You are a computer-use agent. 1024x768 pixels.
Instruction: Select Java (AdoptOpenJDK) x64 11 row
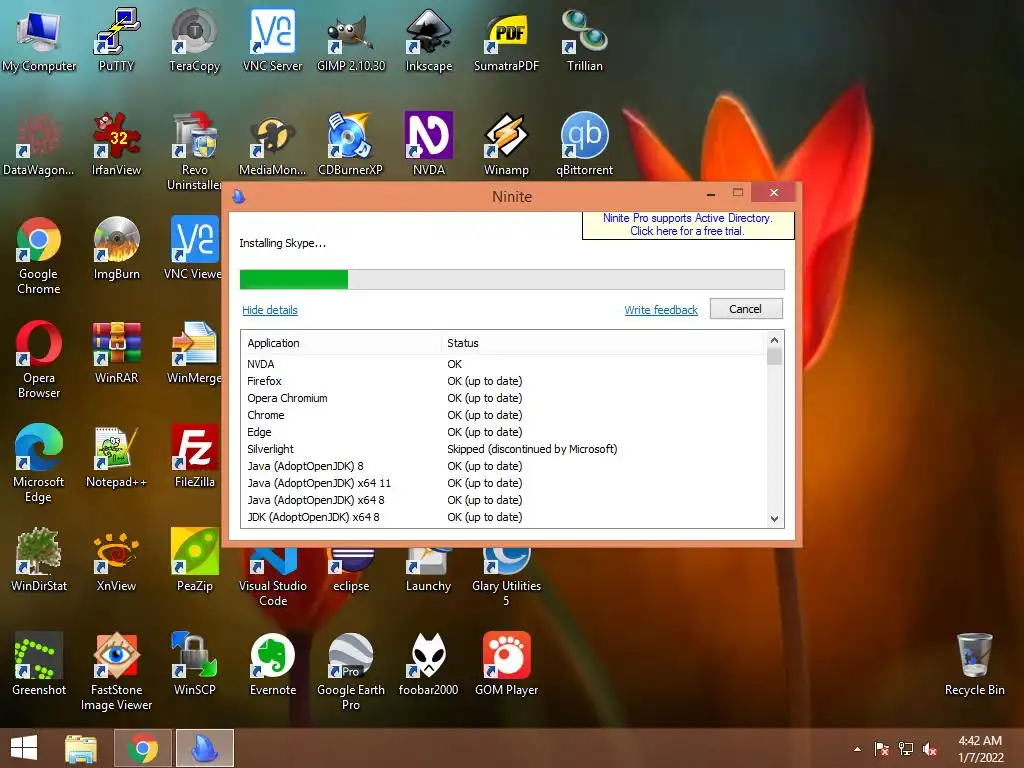click(x=503, y=483)
